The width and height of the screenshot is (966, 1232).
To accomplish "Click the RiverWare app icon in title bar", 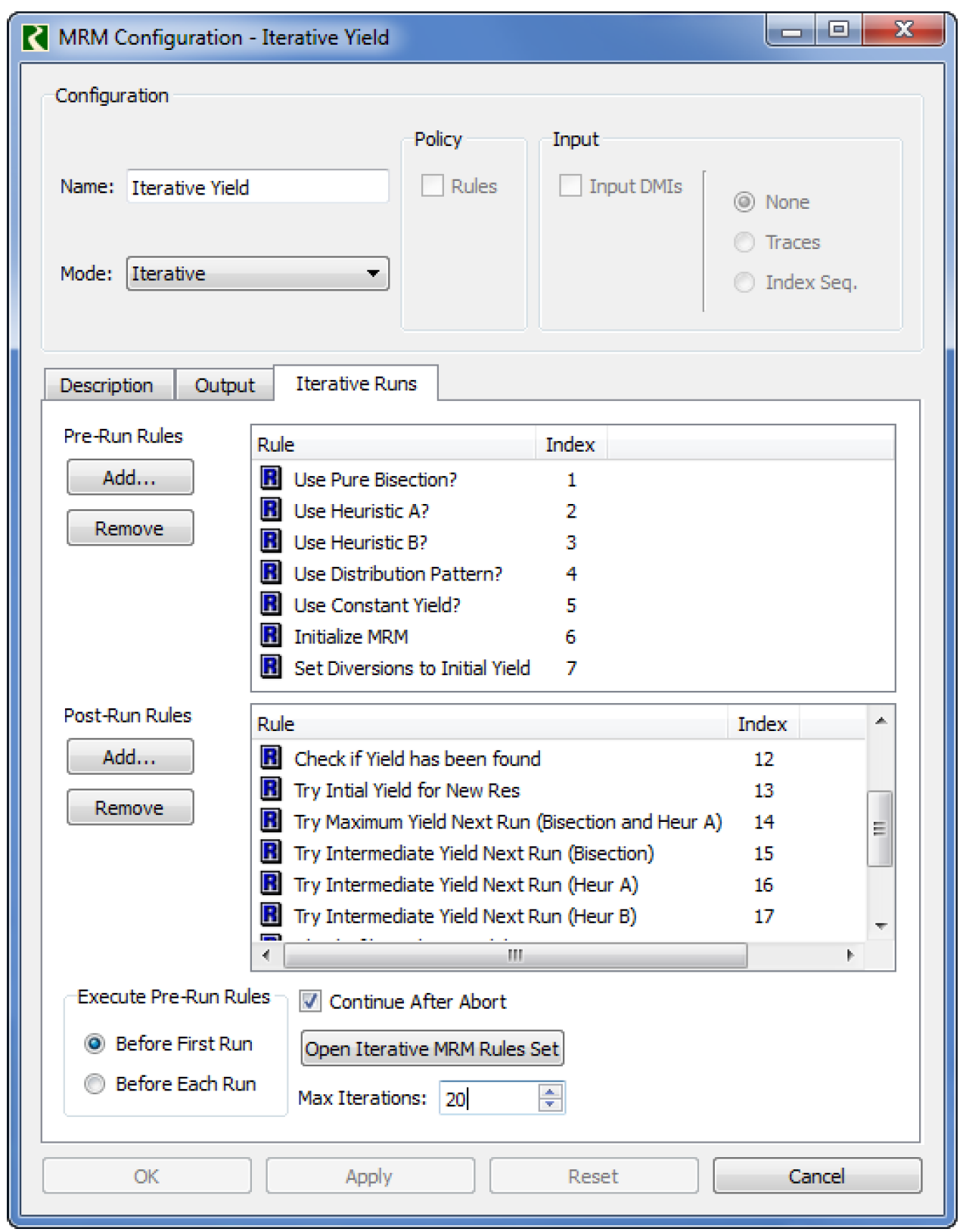I will point(36,37).
